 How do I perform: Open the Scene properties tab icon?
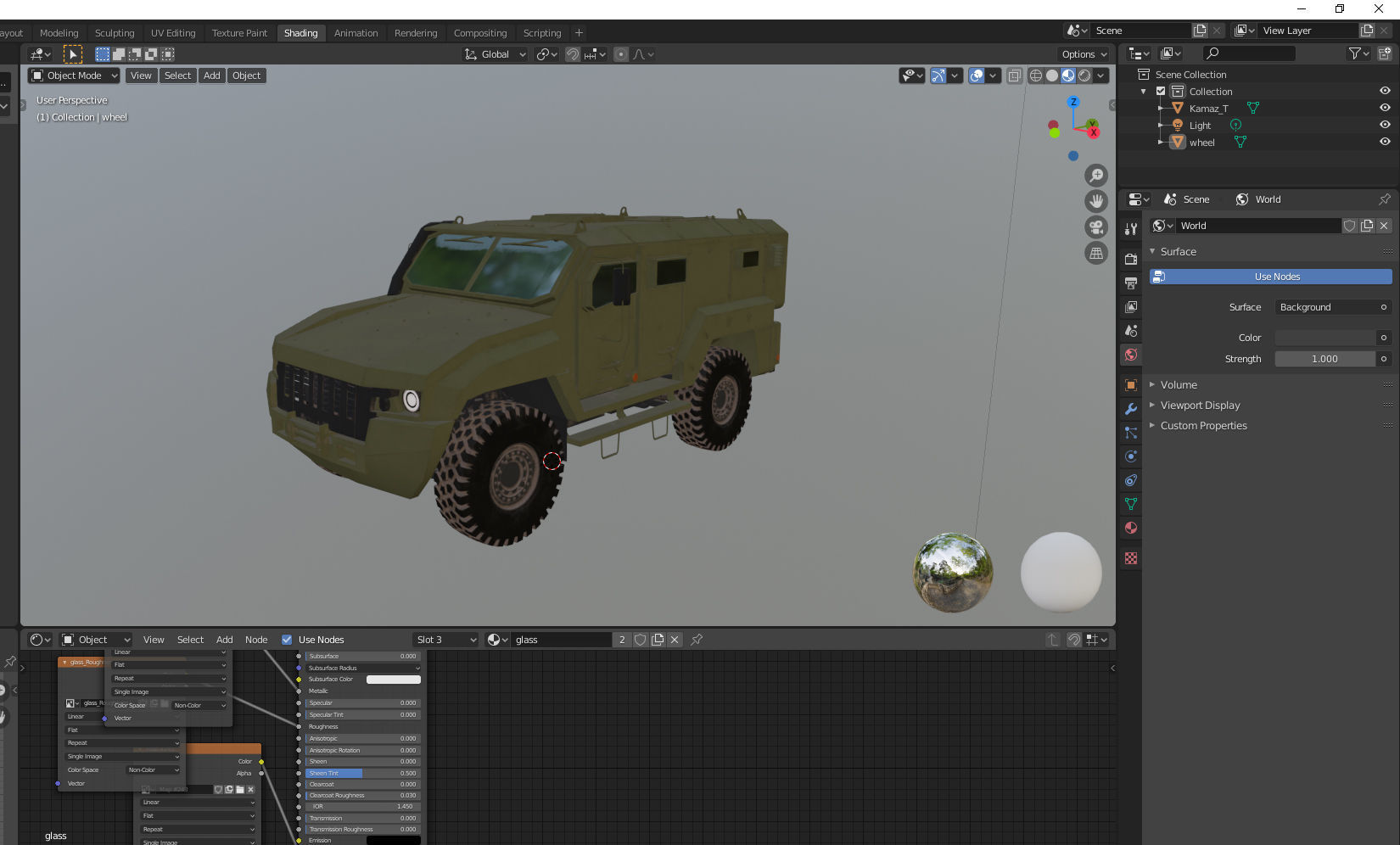[1131, 331]
